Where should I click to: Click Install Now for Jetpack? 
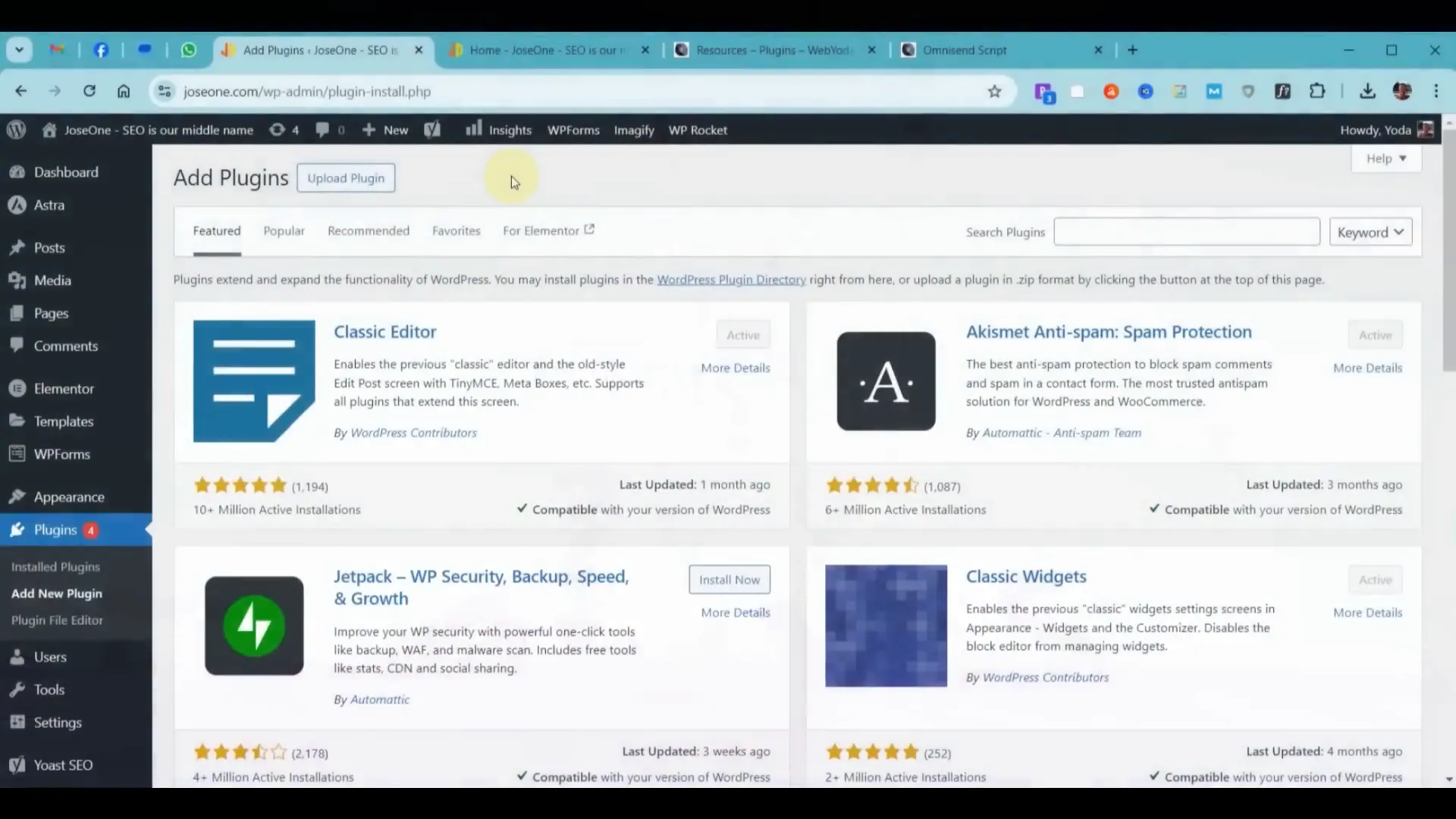729,579
